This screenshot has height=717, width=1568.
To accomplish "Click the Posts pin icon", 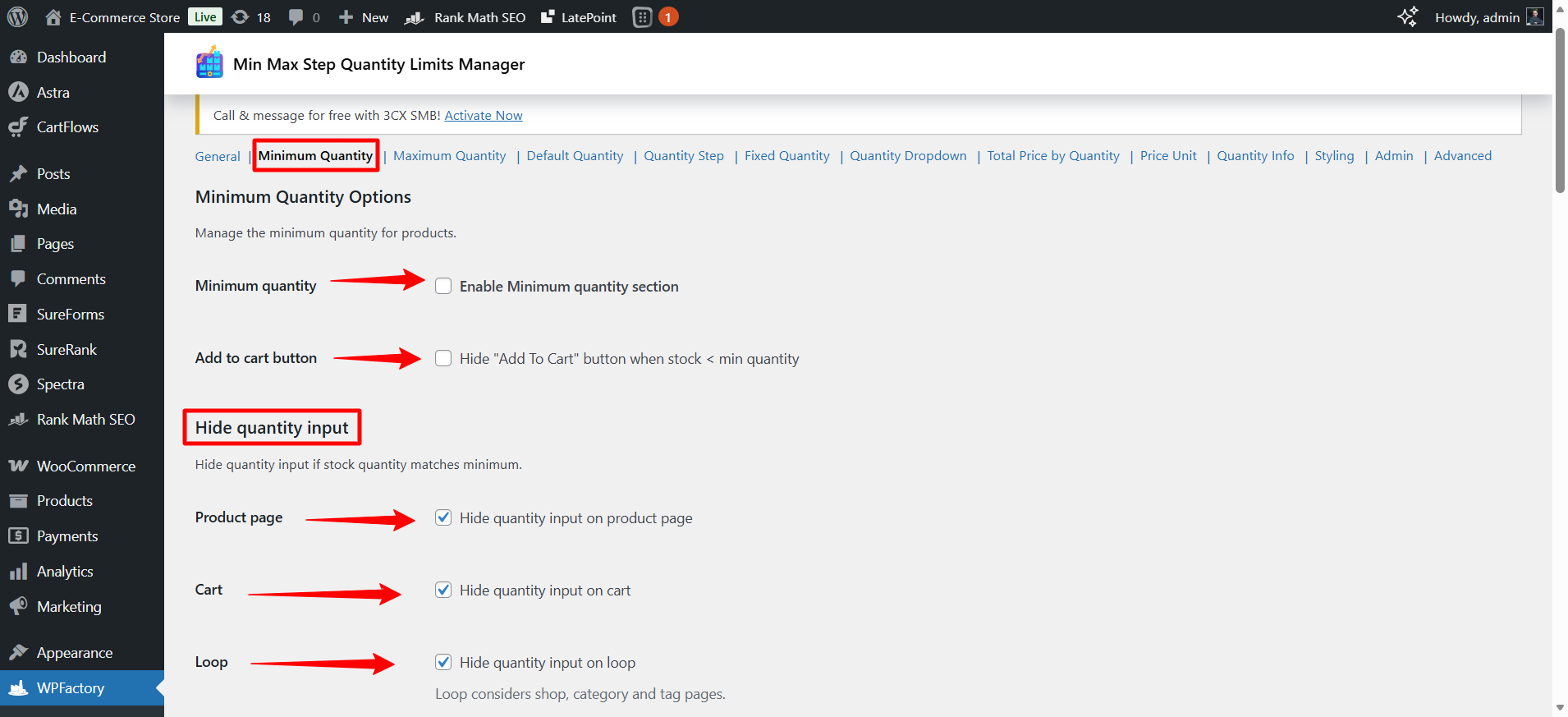I will (x=18, y=173).
